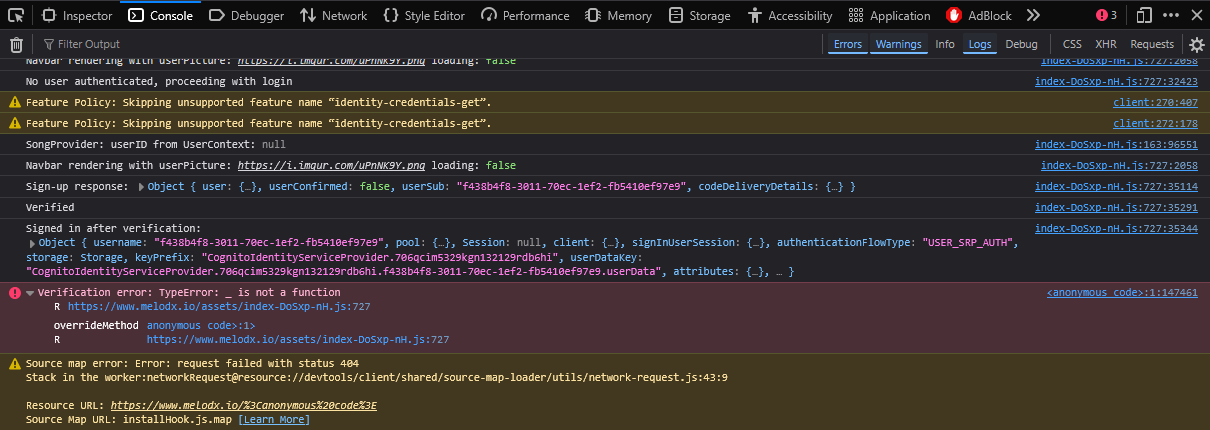Expand the Sign-up response Object
Image resolution: width=1210 pixels, height=430 pixels.
click(141, 187)
